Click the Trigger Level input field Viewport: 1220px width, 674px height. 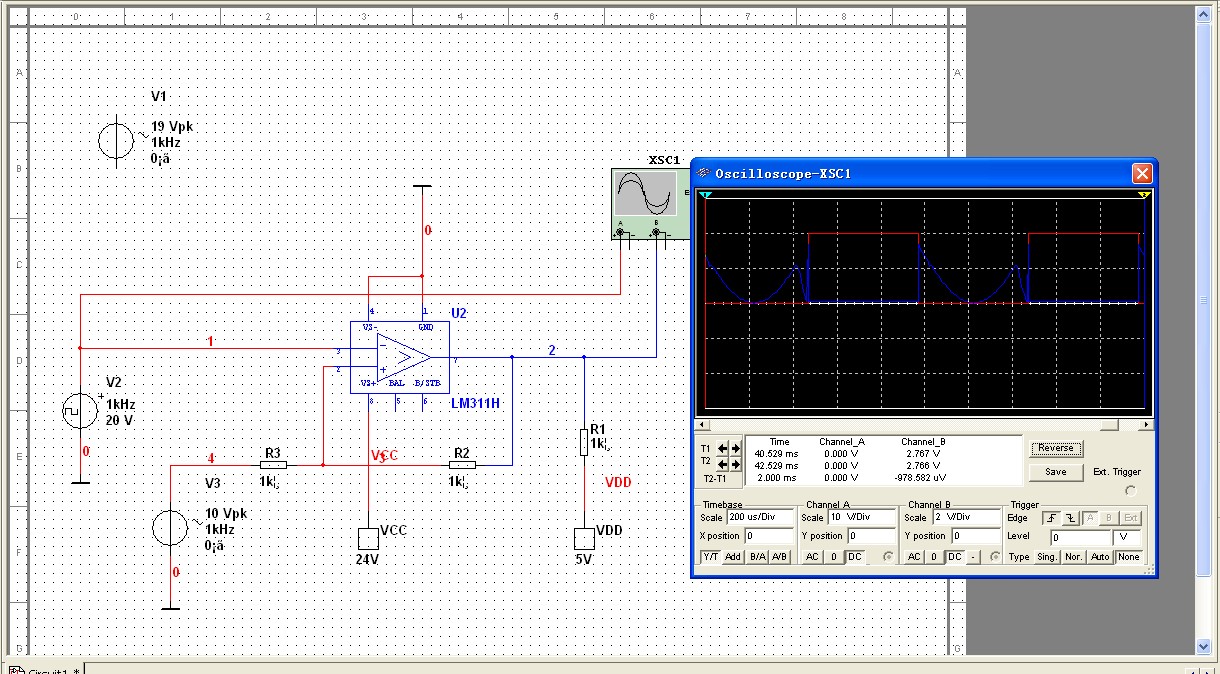(x=1078, y=538)
